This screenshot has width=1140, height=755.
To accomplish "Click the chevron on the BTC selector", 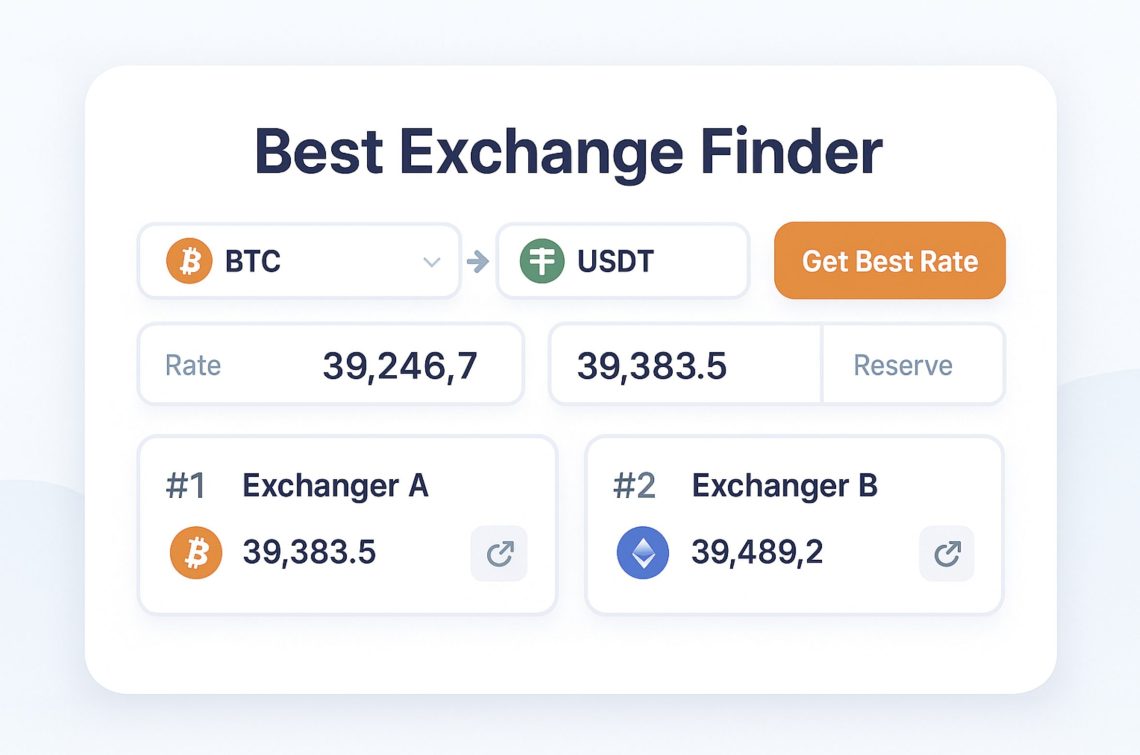I will (431, 261).
